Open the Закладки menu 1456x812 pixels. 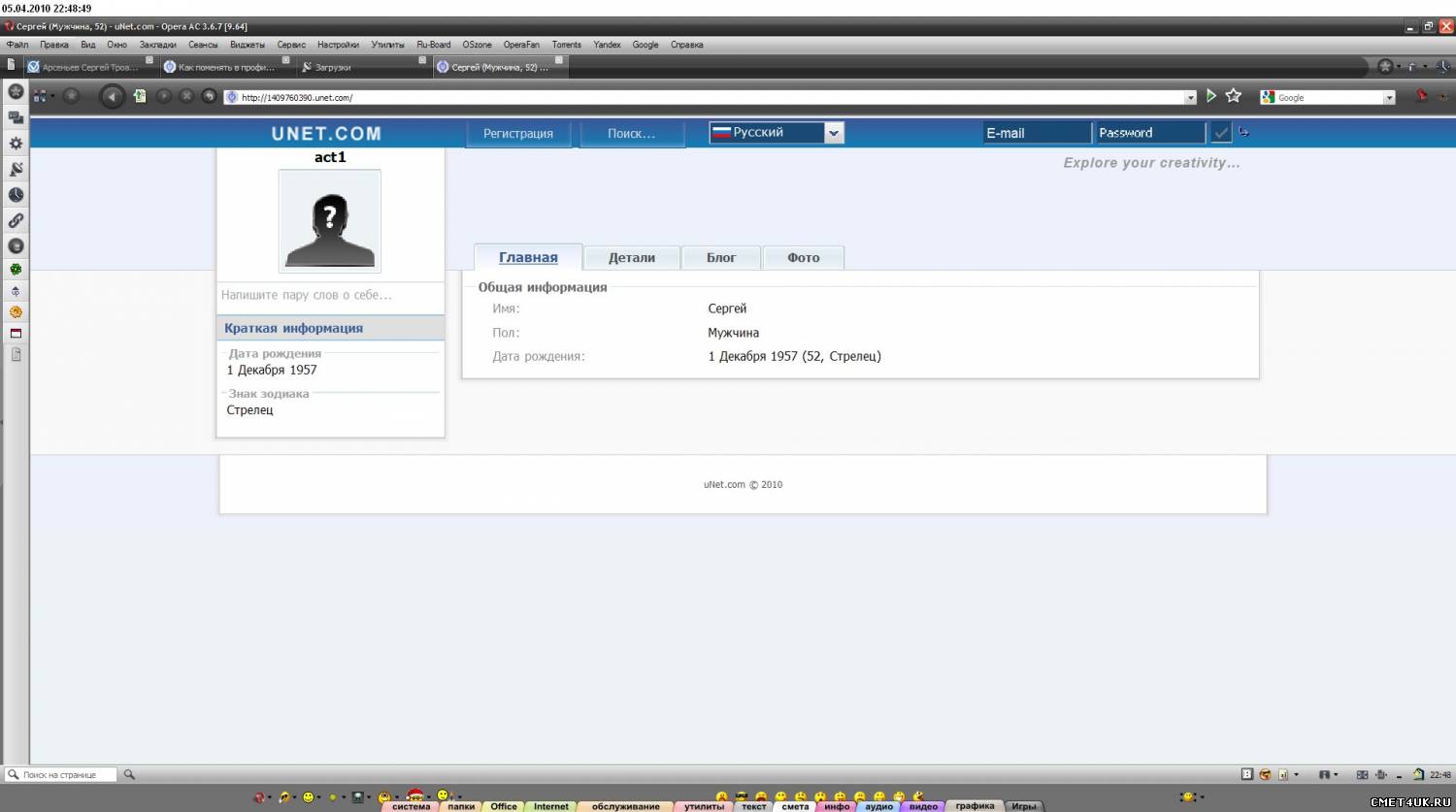(157, 45)
